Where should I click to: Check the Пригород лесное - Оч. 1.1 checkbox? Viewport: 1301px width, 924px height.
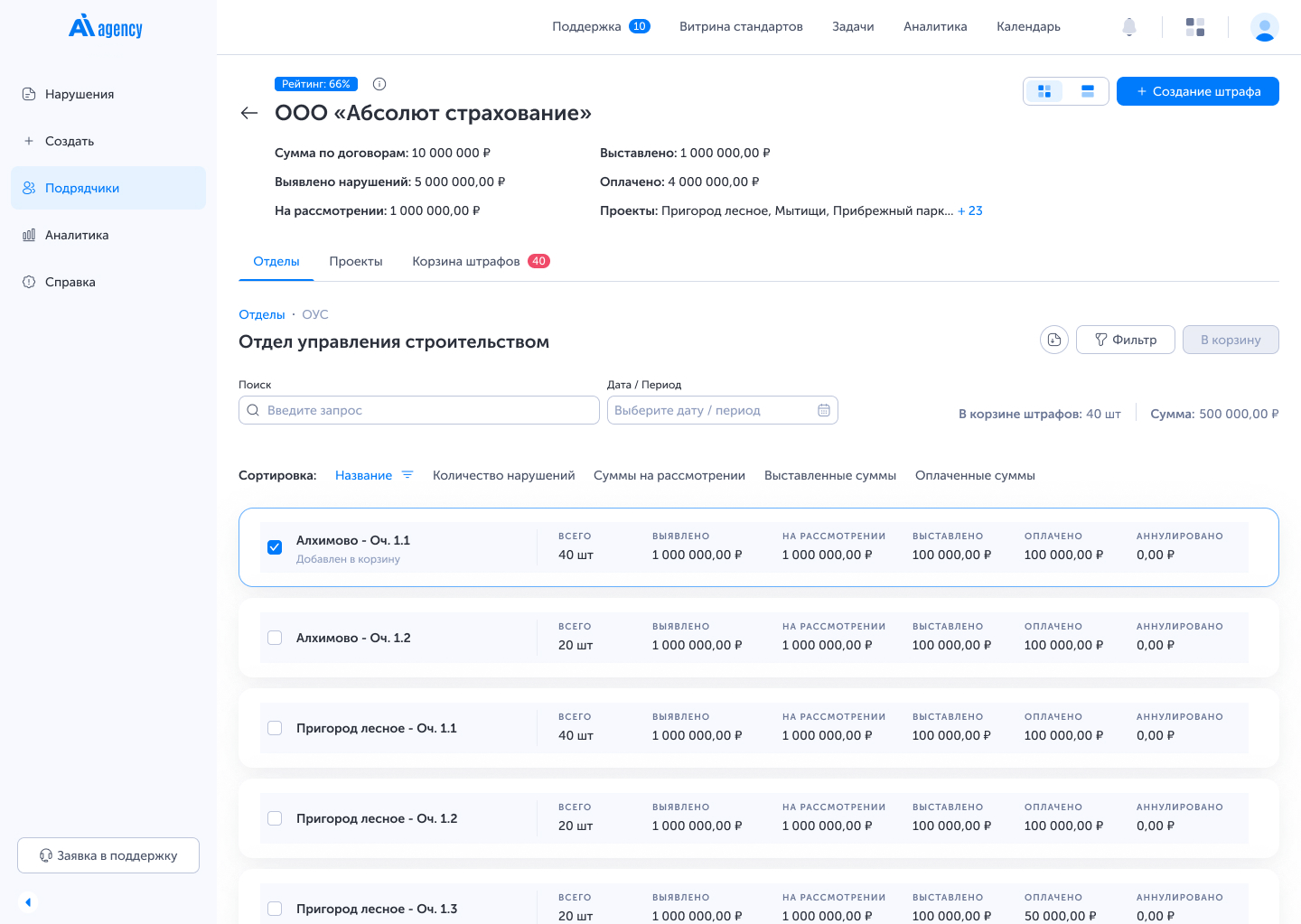click(275, 728)
